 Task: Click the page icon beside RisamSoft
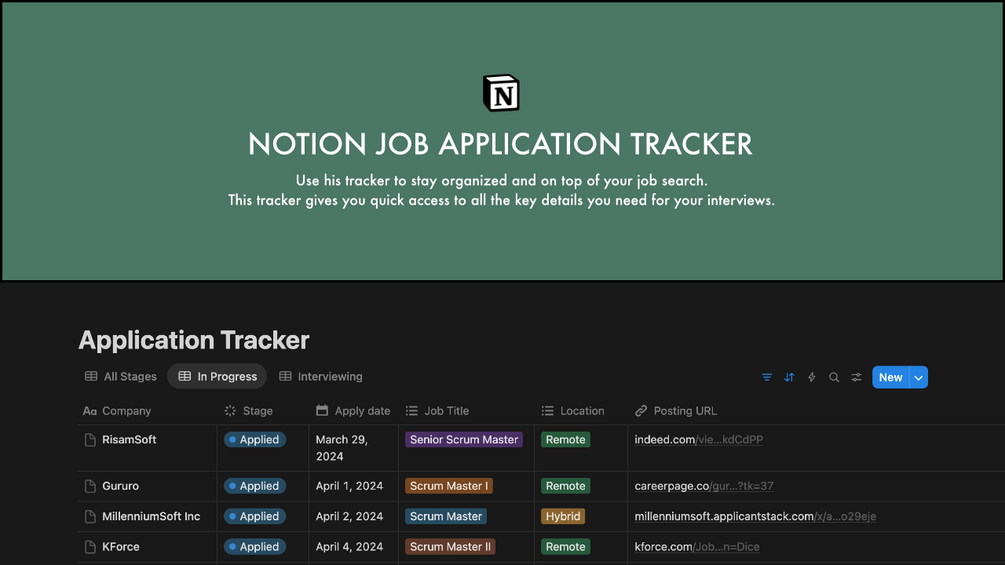pos(90,440)
